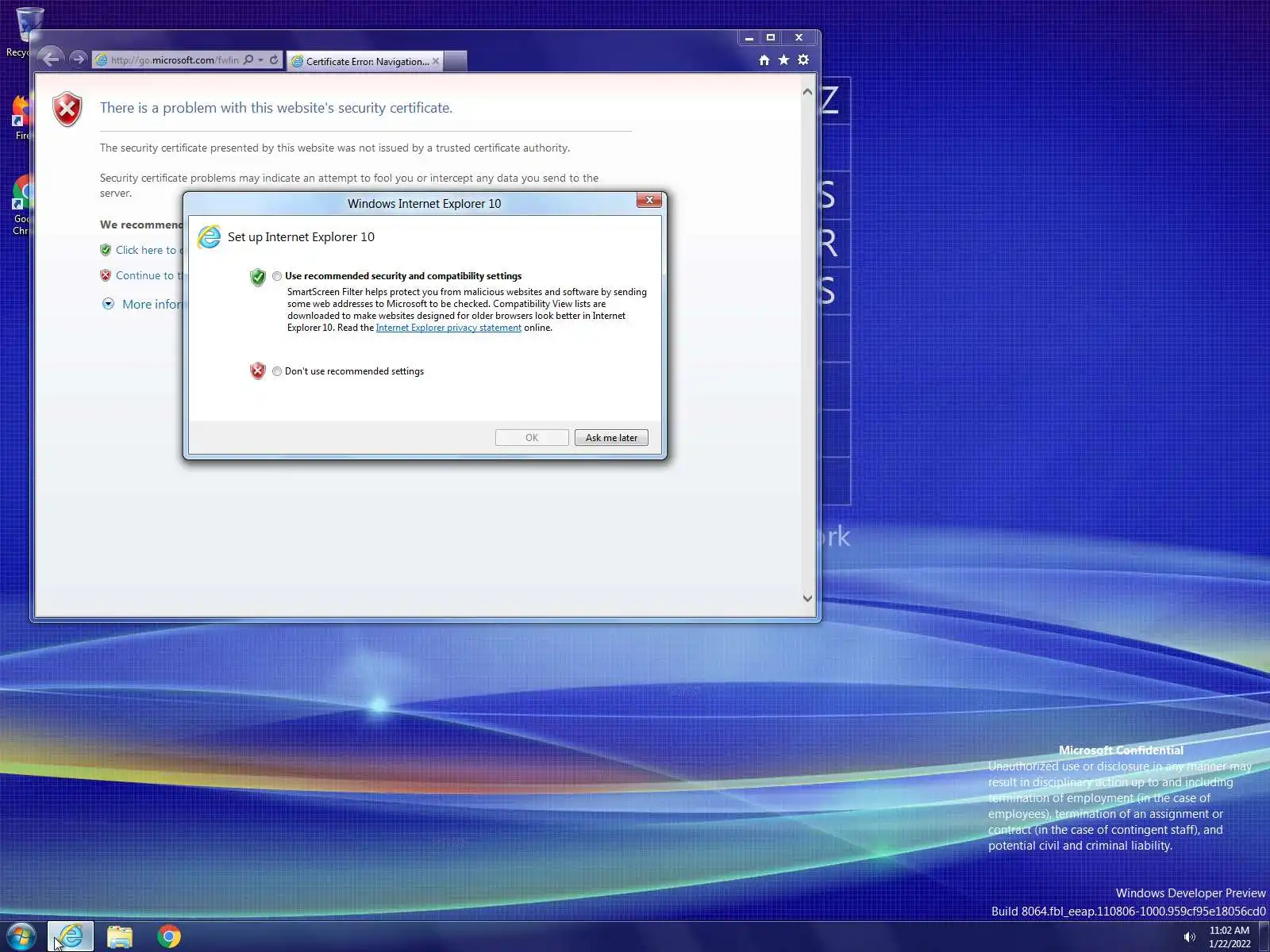Click Internet Explorer on the taskbar
The image size is (1270, 952).
click(x=71, y=937)
